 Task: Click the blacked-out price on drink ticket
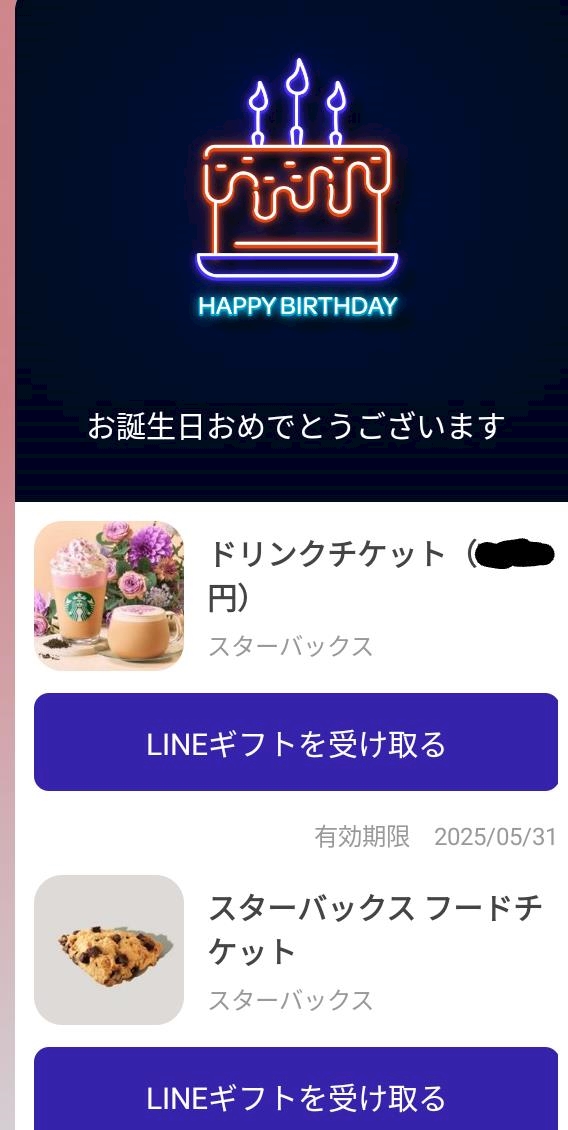pyautogui.click(x=516, y=554)
